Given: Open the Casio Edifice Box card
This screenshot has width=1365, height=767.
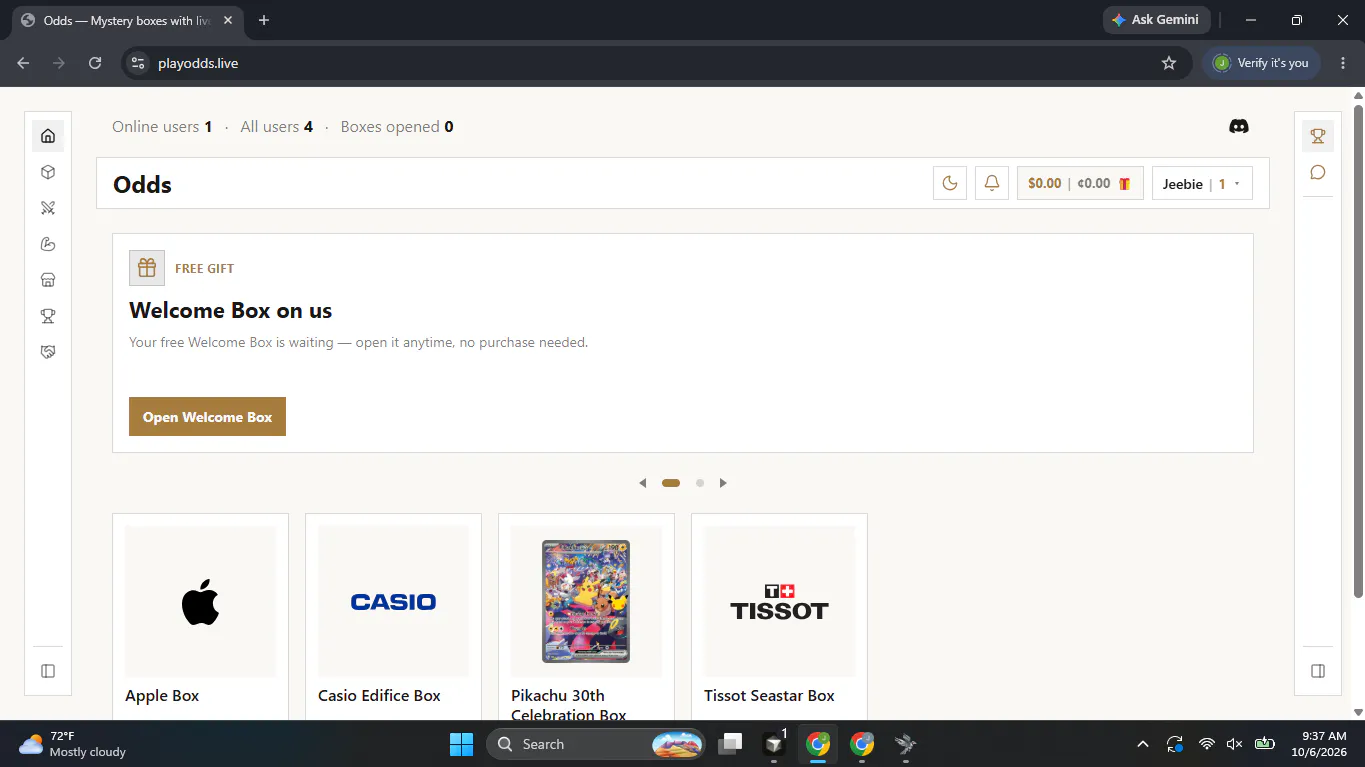Looking at the screenshot, I should click(393, 616).
